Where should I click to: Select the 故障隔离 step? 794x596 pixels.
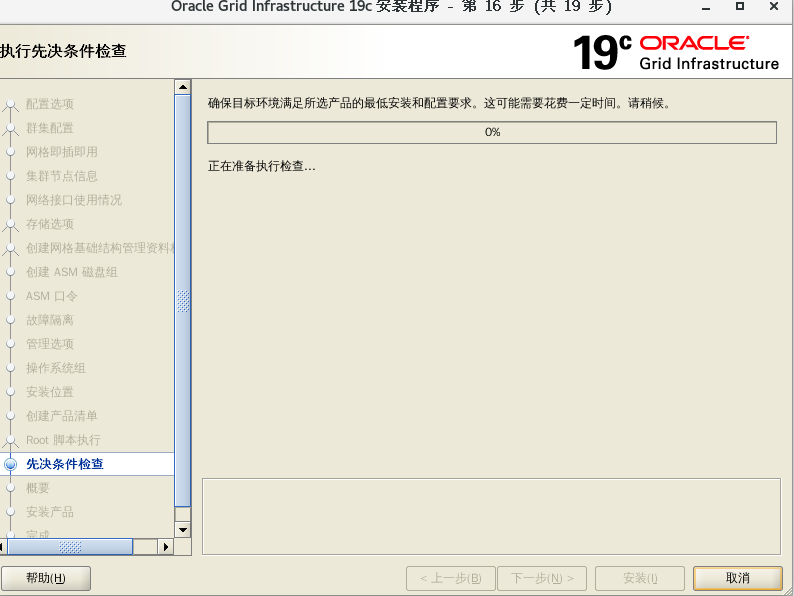pos(50,320)
